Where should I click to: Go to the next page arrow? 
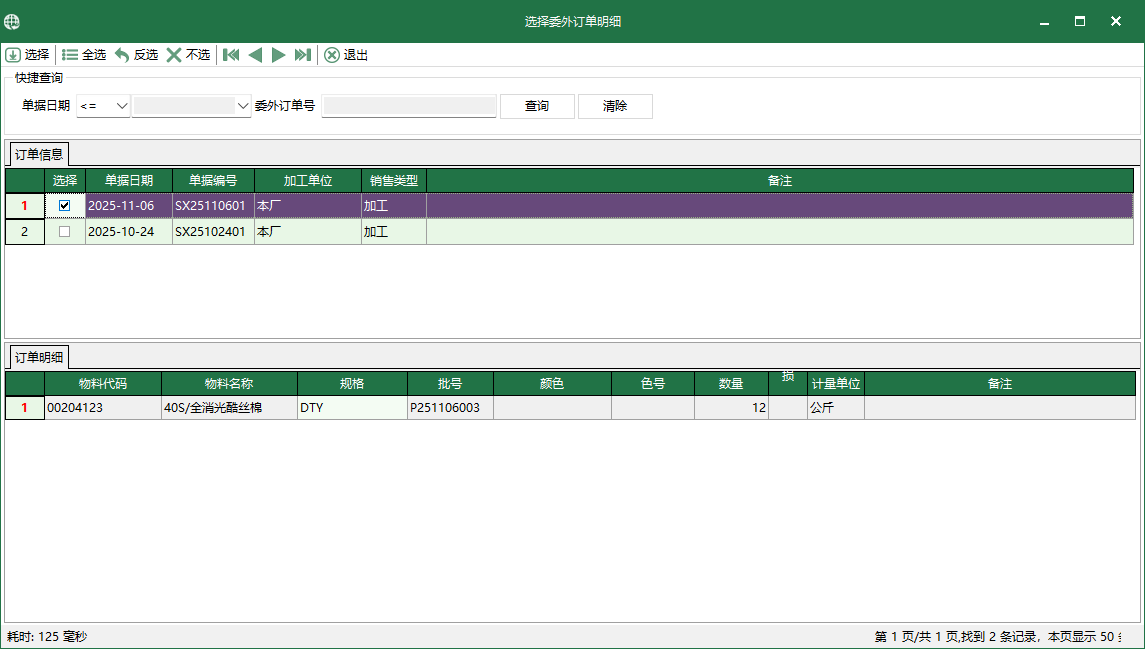tap(279, 55)
